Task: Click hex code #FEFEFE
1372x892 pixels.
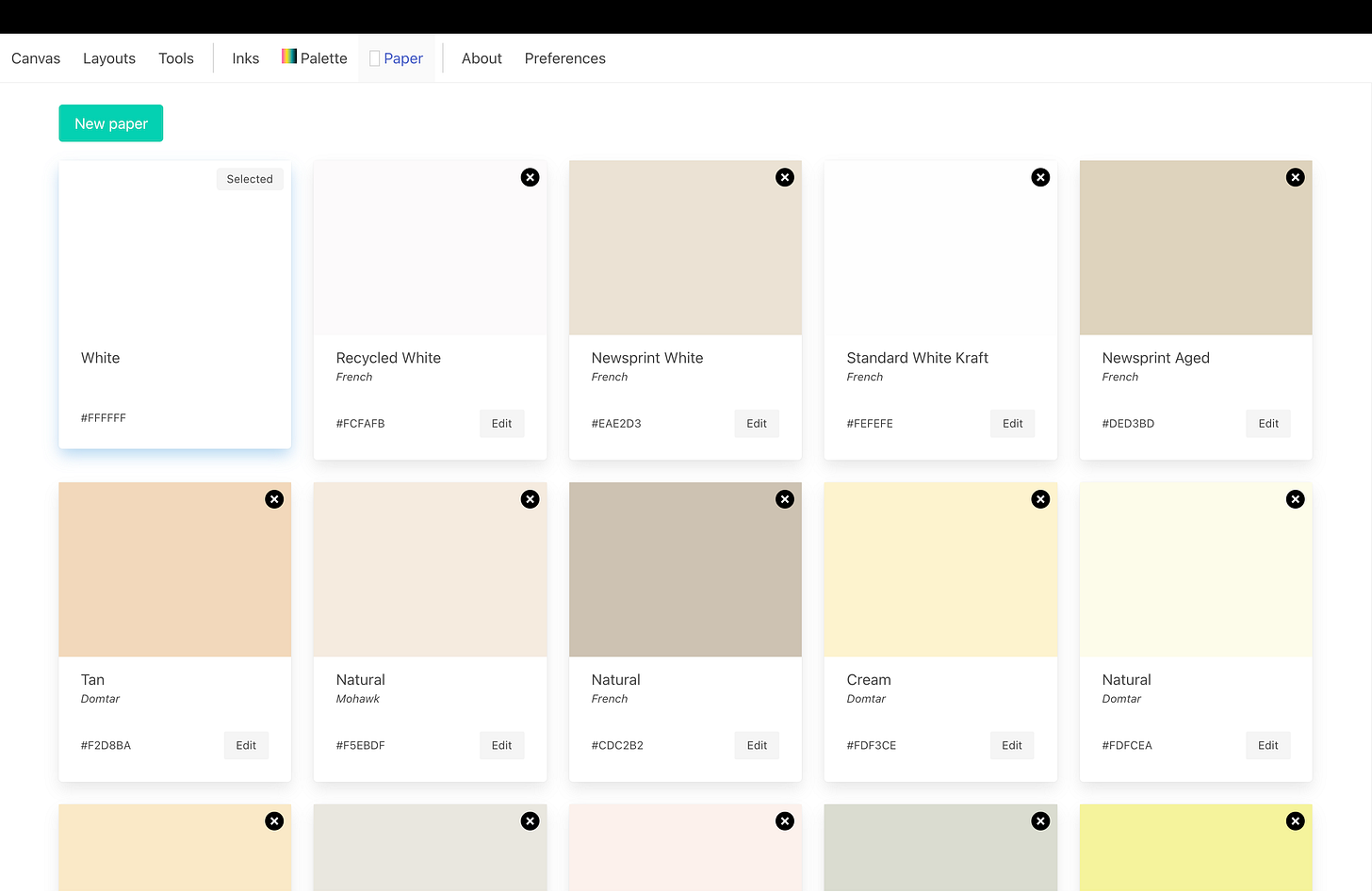Action: tap(870, 424)
